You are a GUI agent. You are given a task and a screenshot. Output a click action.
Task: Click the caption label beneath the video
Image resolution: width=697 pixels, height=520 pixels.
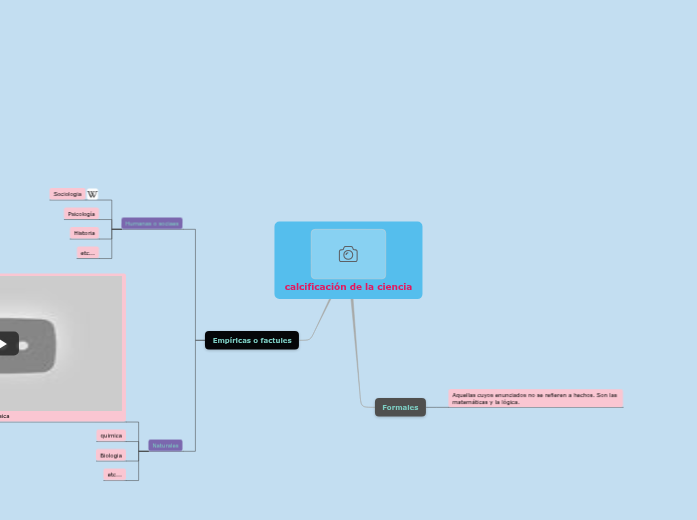[x=5, y=415]
